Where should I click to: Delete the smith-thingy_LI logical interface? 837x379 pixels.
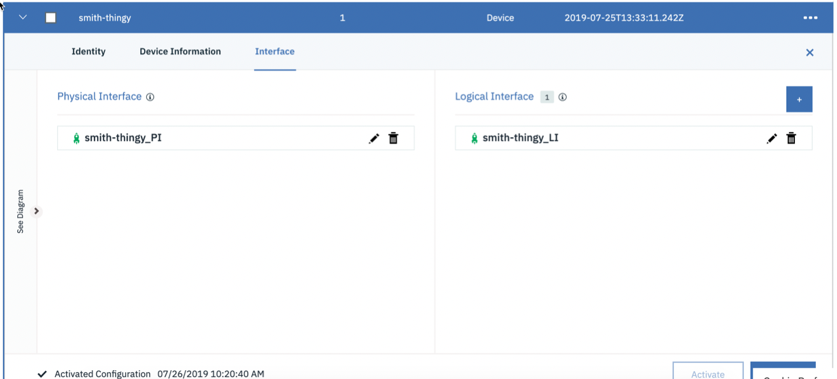tap(792, 138)
